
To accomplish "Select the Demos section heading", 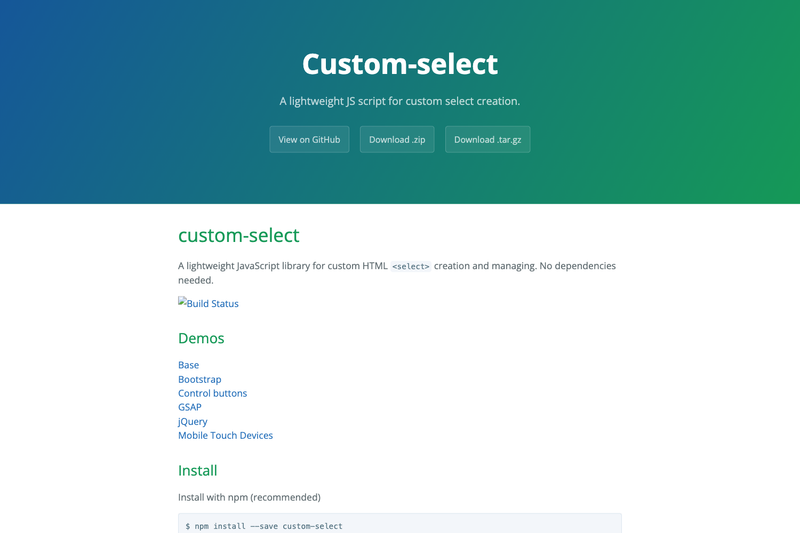I will click(x=201, y=338).
